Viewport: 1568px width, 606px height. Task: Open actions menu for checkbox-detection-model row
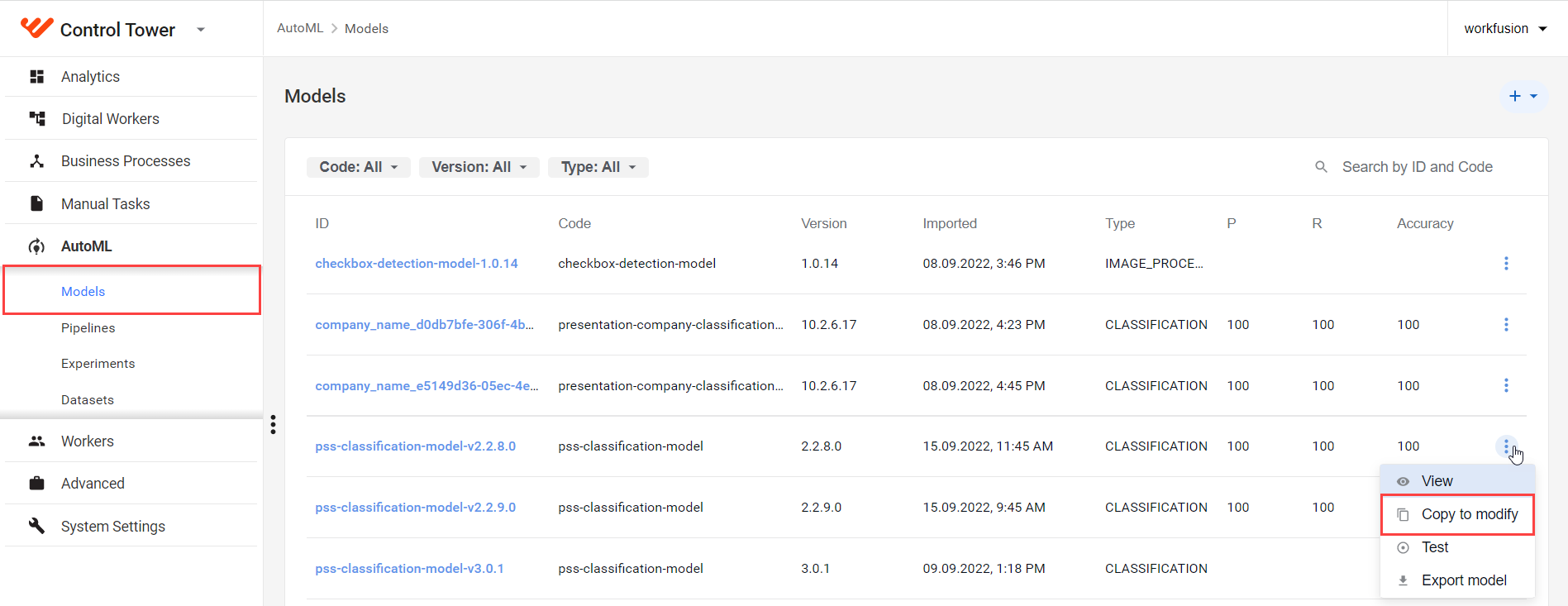click(x=1506, y=264)
